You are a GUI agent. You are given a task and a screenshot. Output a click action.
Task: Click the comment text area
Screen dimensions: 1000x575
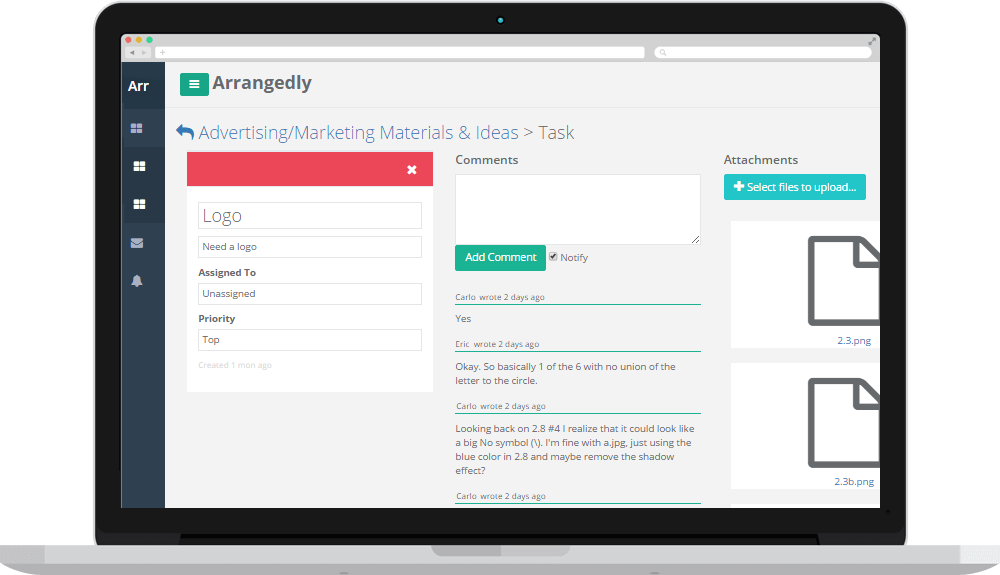coord(578,209)
